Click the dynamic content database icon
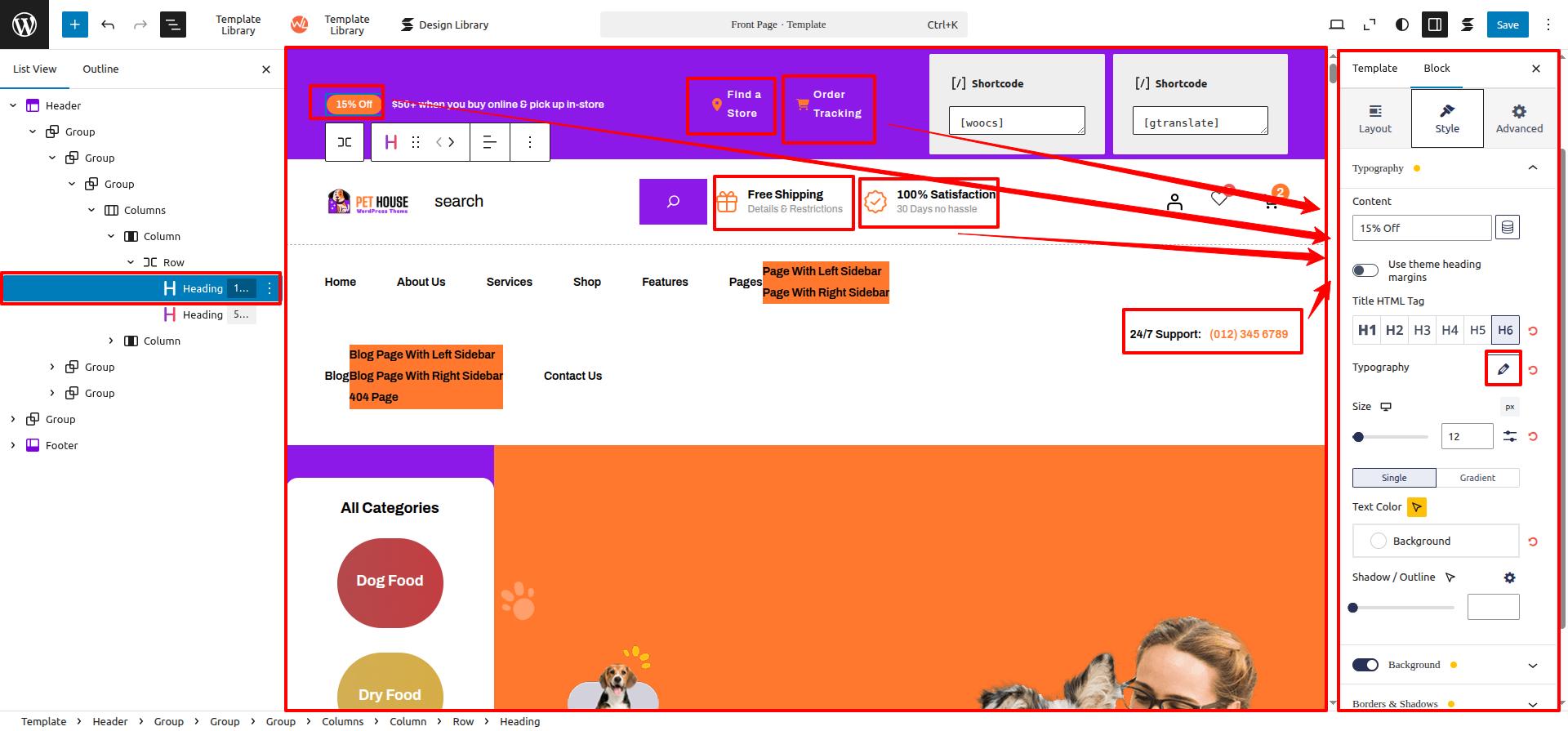 (1508, 228)
